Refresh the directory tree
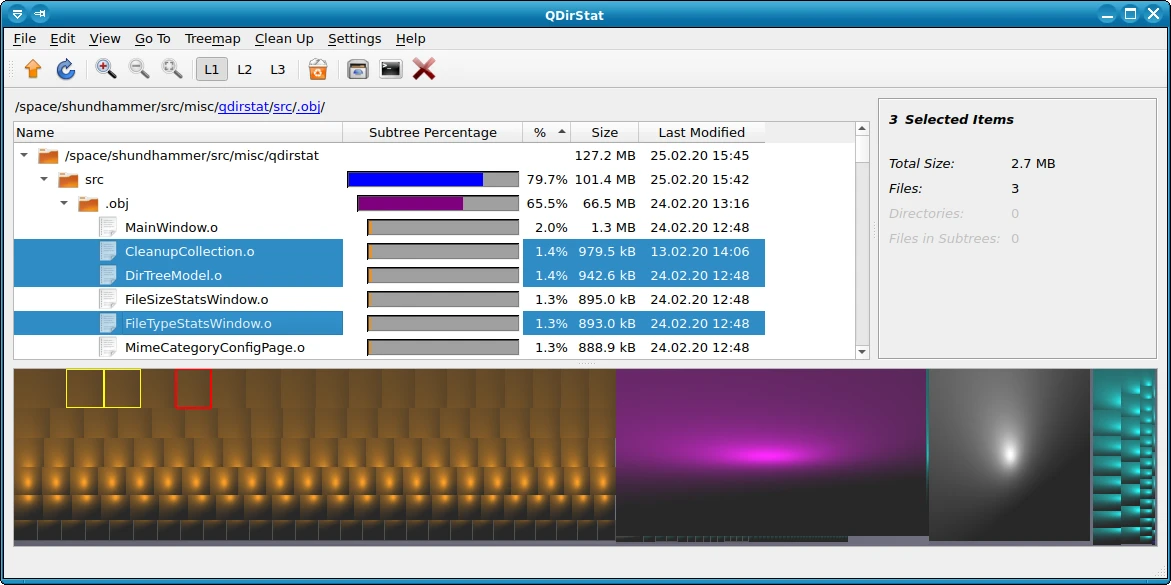 (x=65, y=69)
